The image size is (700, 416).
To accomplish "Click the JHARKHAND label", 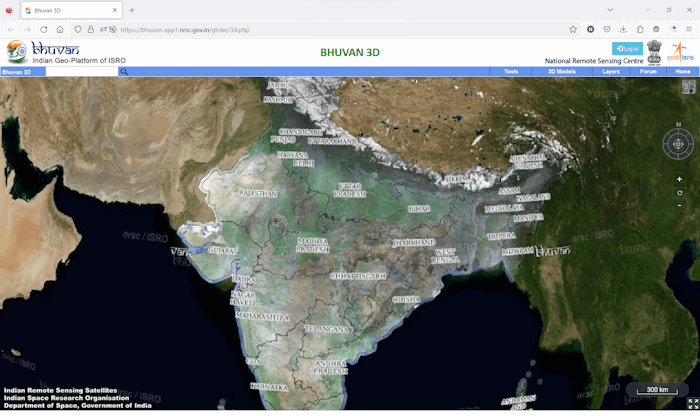I will coord(414,242).
